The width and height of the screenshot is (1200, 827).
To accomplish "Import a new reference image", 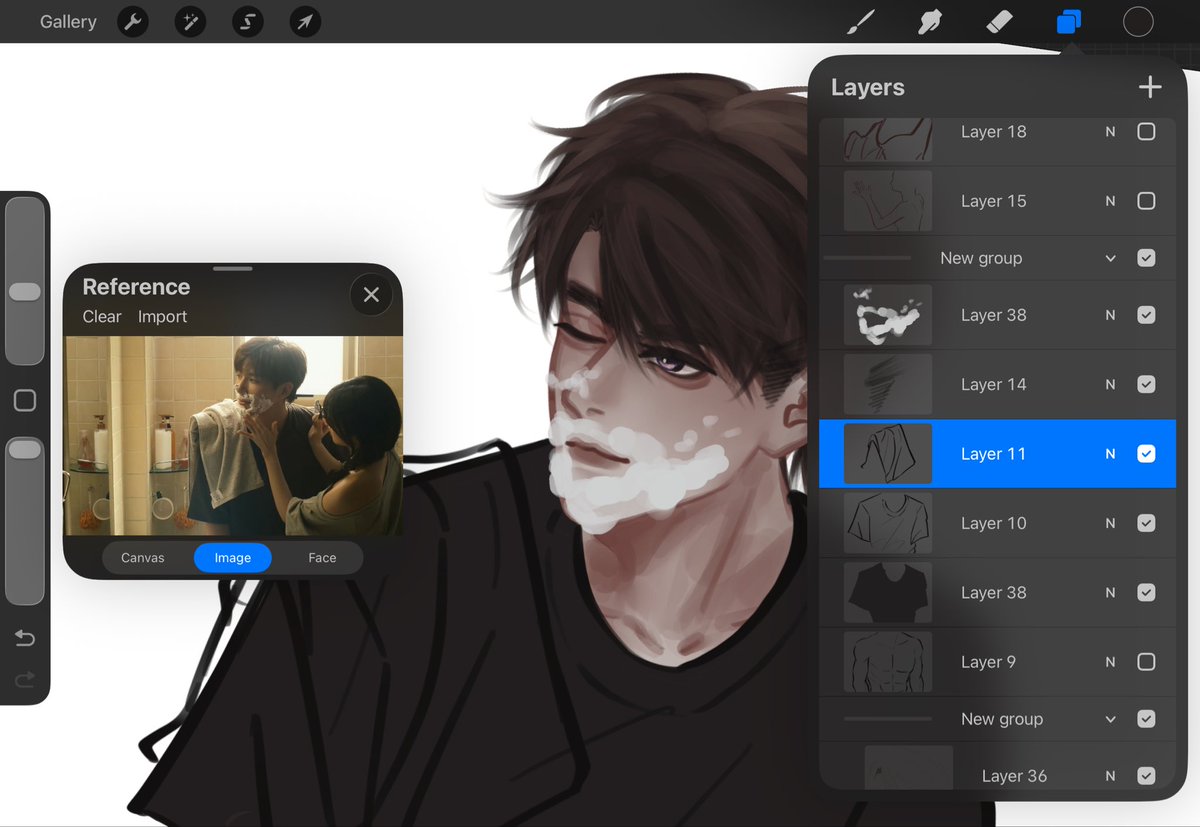I will pyautogui.click(x=163, y=316).
